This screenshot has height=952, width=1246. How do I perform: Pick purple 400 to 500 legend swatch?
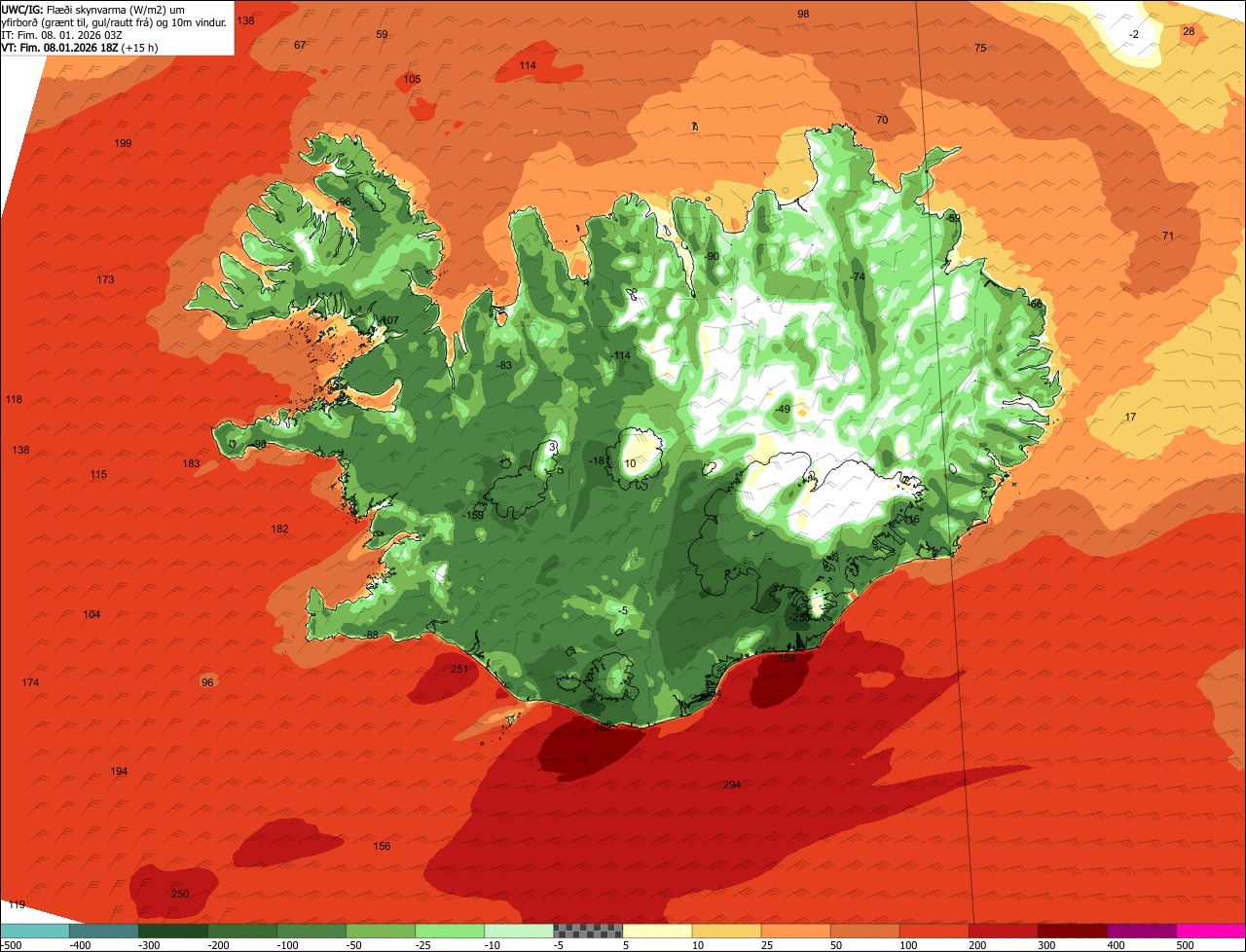(1141, 931)
